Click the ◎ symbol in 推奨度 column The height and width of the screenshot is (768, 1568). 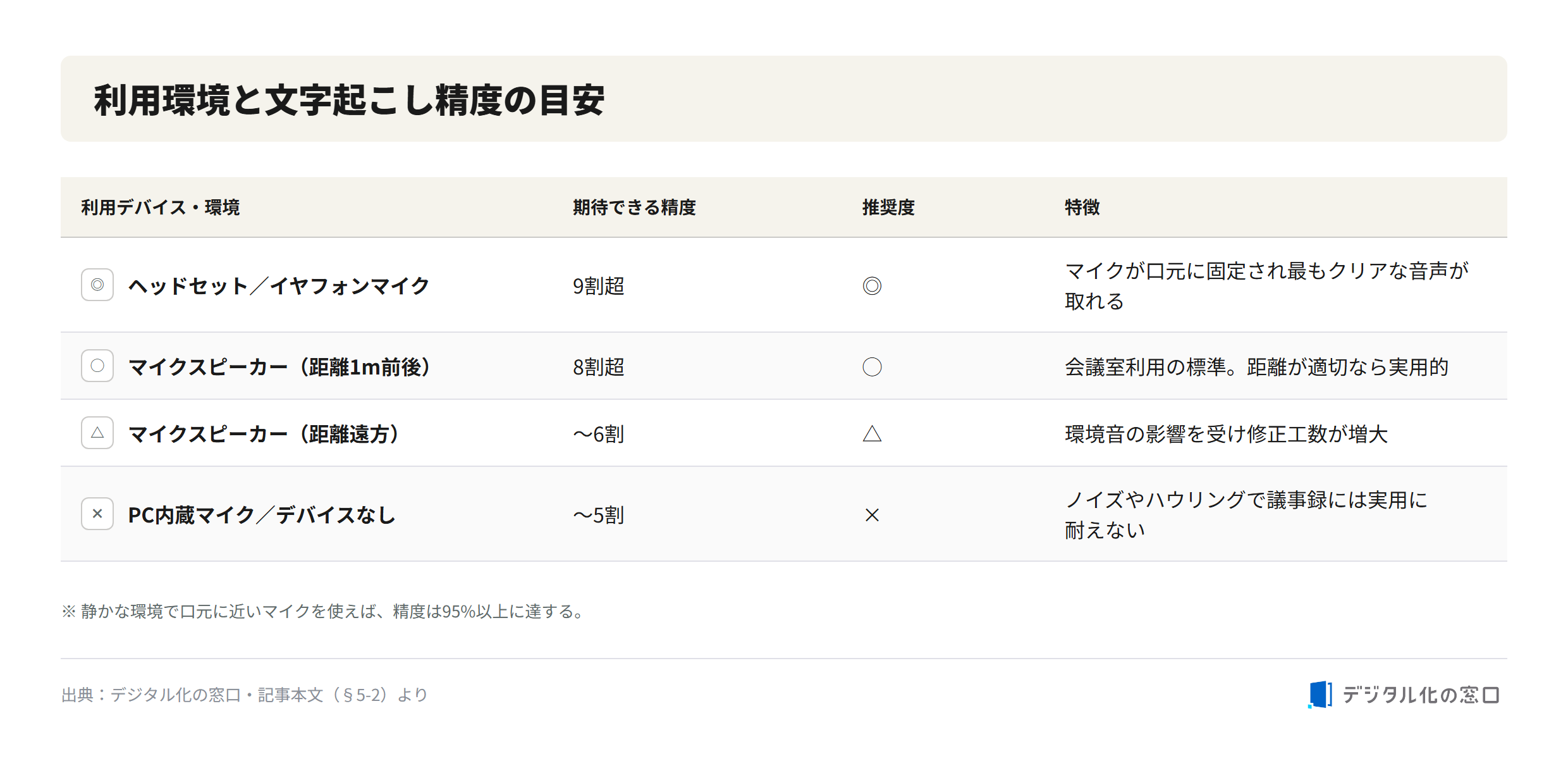click(x=872, y=286)
